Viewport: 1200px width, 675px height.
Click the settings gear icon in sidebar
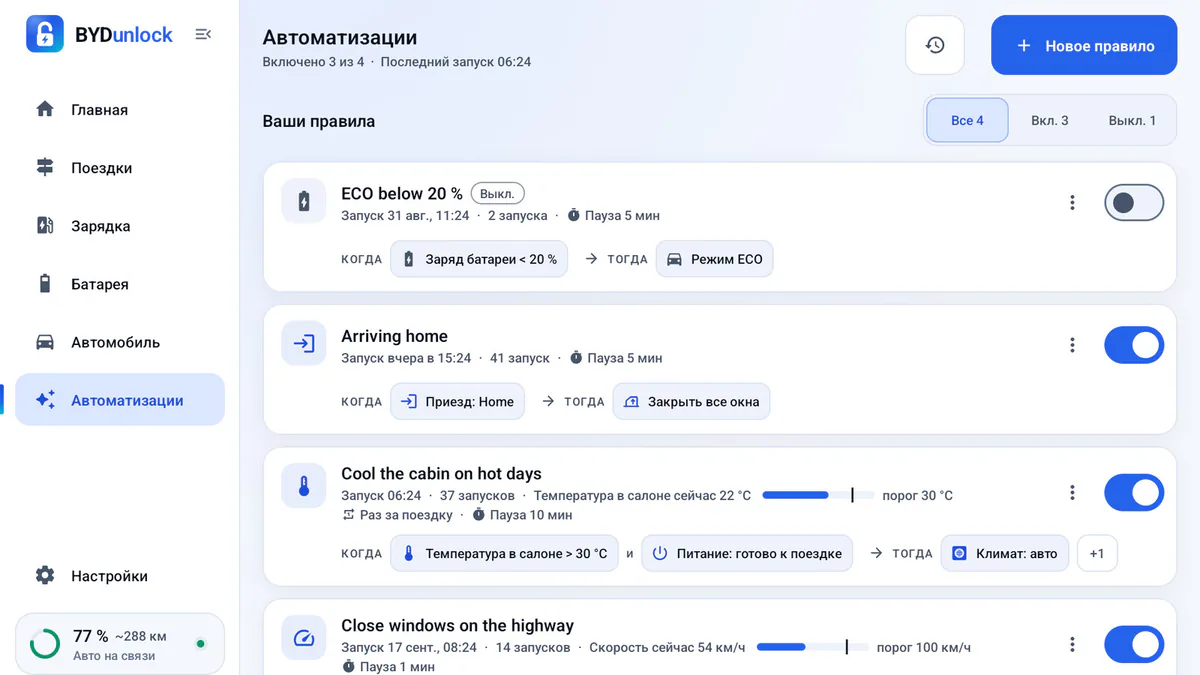45,576
